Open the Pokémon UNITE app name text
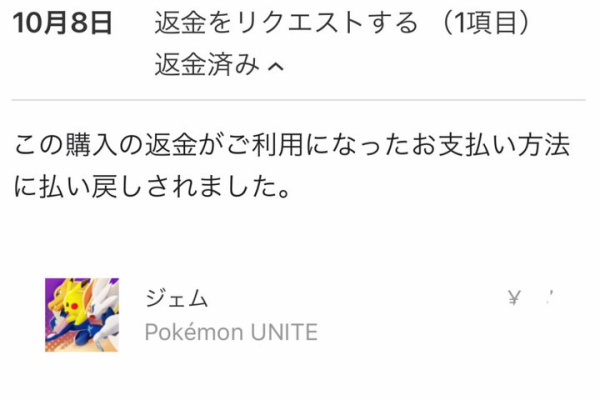Viewport: 600px width, 400px height. [231, 332]
